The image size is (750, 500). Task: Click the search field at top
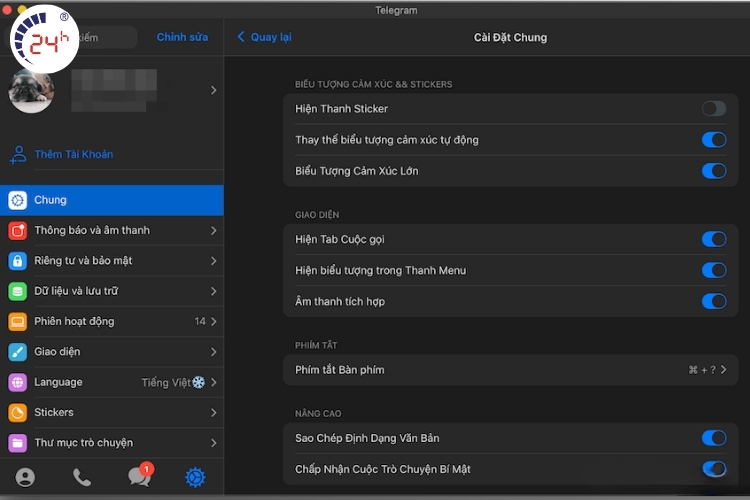click(x=72, y=37)
